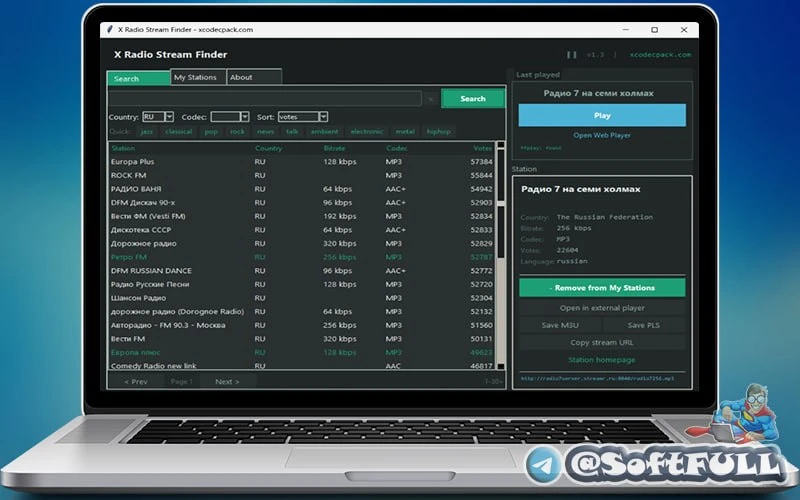Copy stream URL button

pyautogui.click(x=602, y=342)
